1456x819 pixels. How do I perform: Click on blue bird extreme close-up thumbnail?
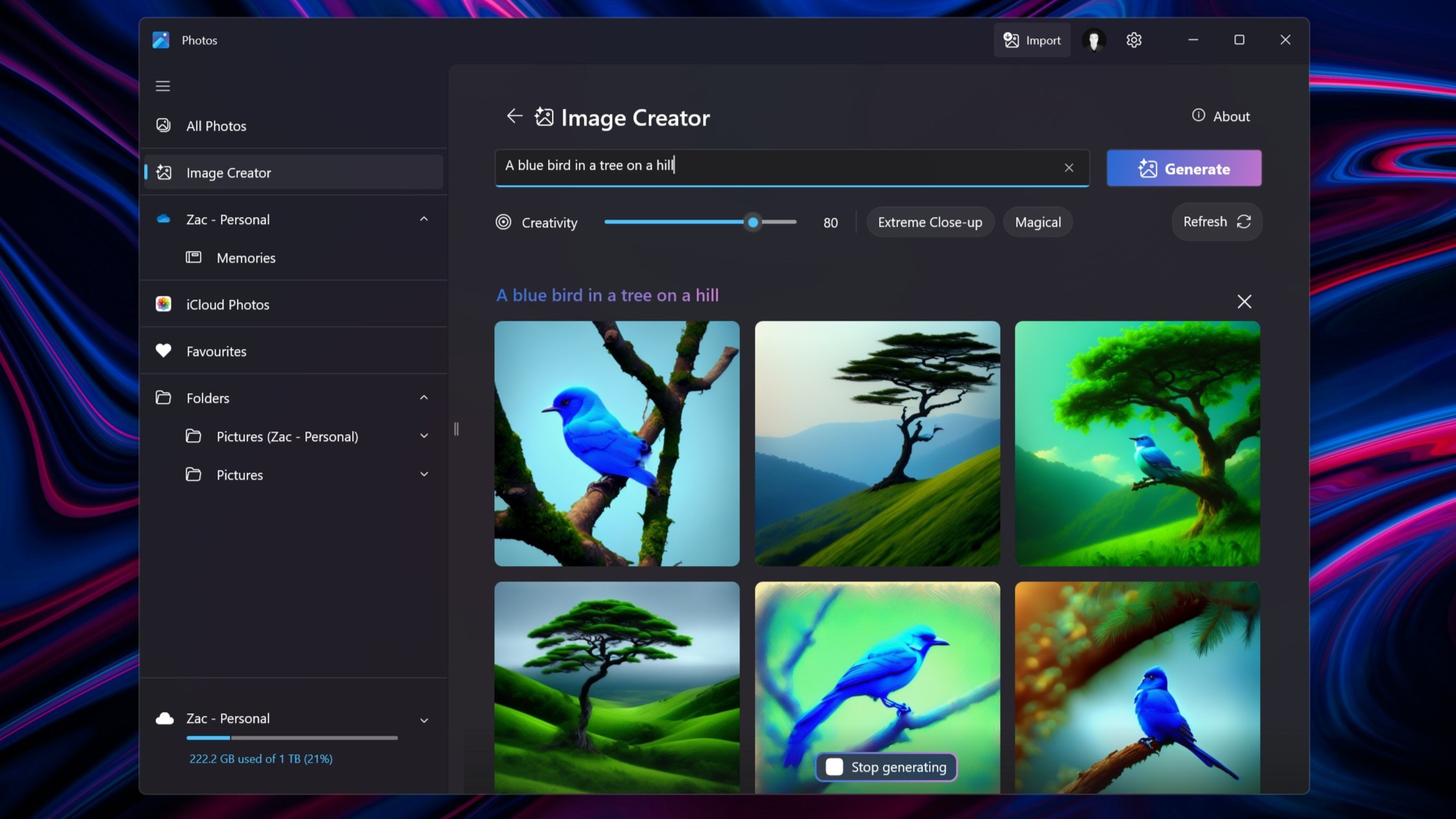(x=617, y=443)
